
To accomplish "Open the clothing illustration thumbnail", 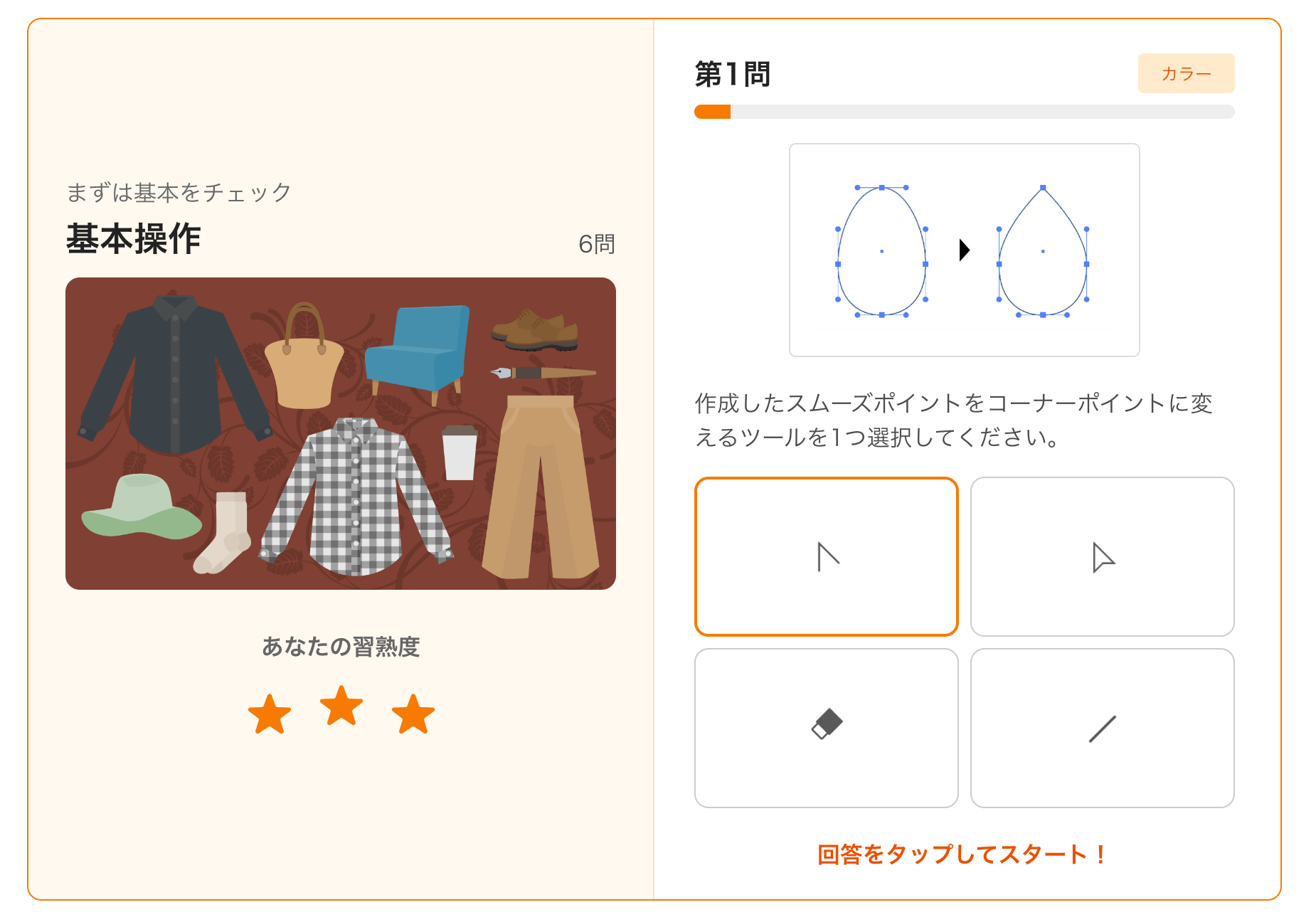I will pyautogui.click(x=341, y=433).
